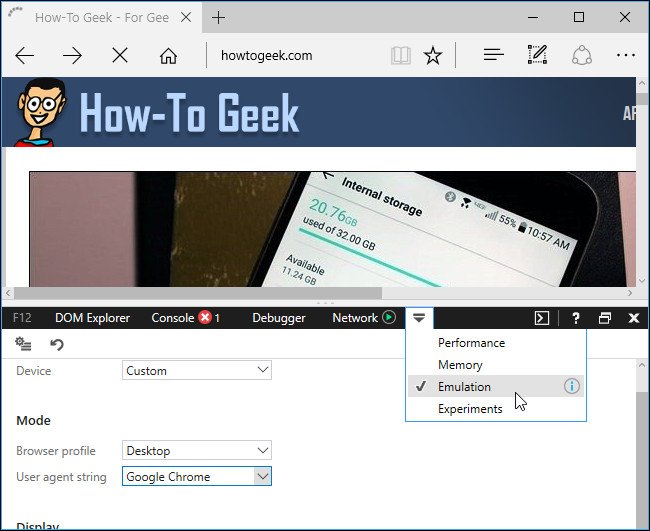
Task: Select the How-To Geek browser tab
Action: [102, 17]
